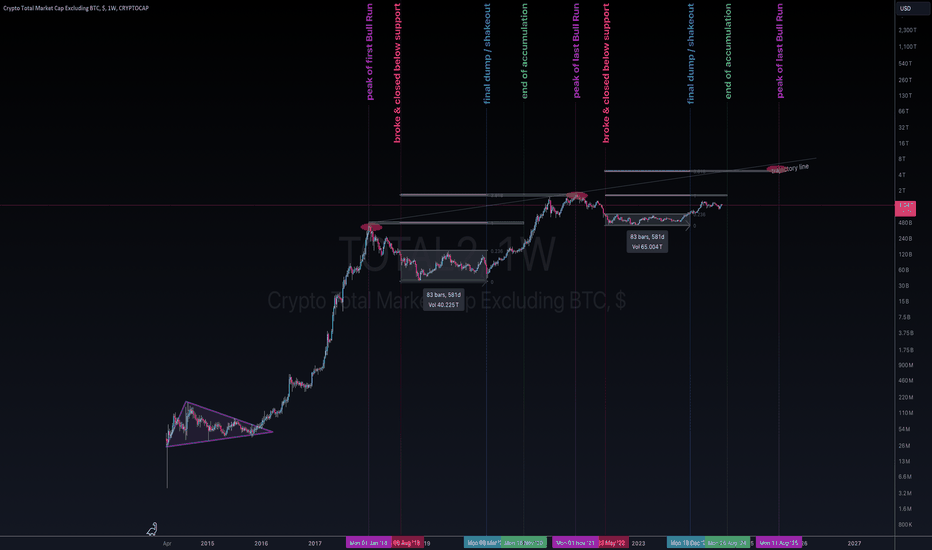
Task: Click the 13M price axis label
Action: point(904,461)
